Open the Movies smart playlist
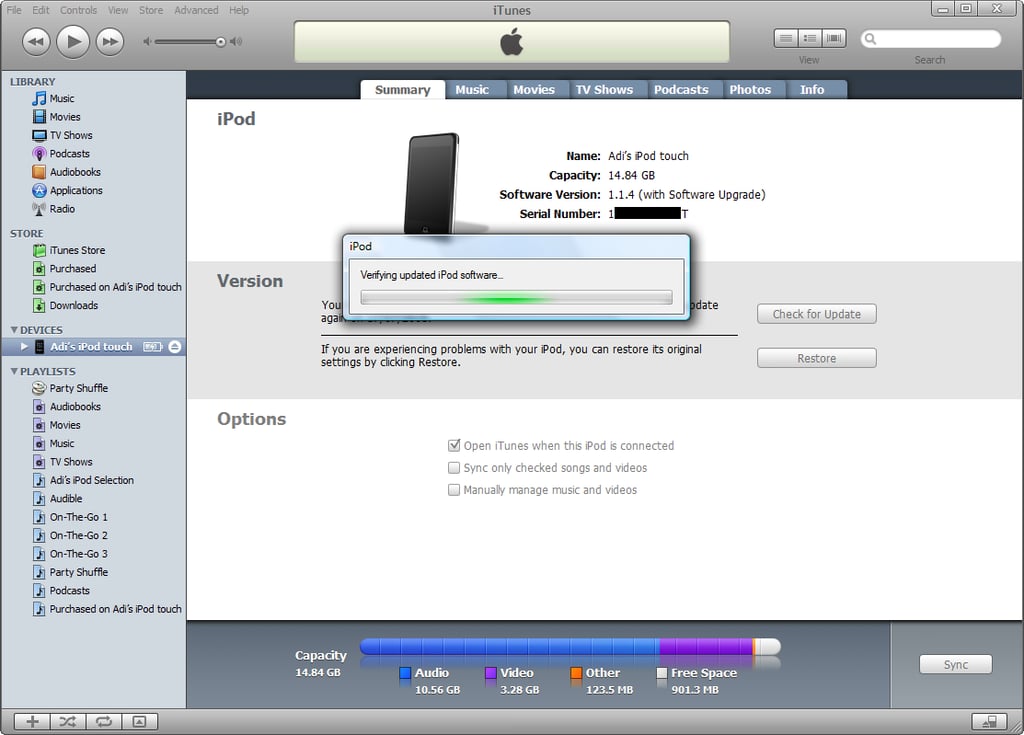Screen dimensions: 1024x735 (56, 425)
